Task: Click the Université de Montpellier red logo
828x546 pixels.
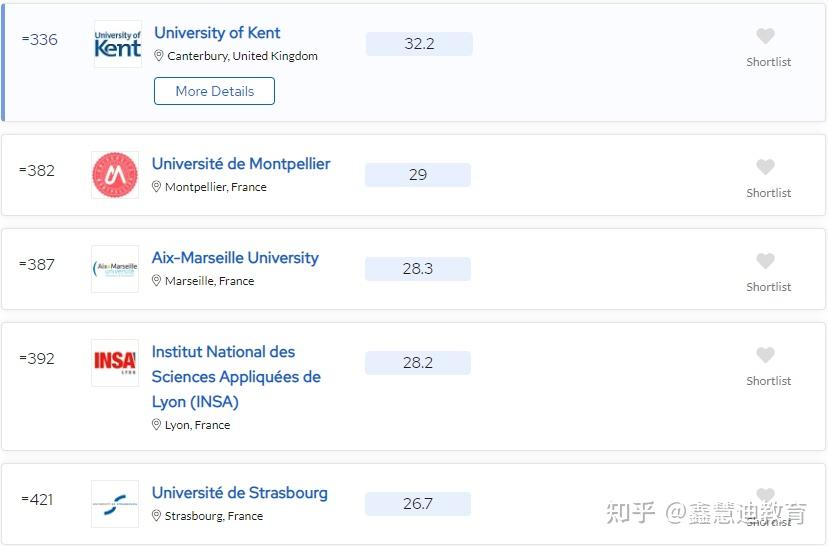Action: [x=115, y=175]
